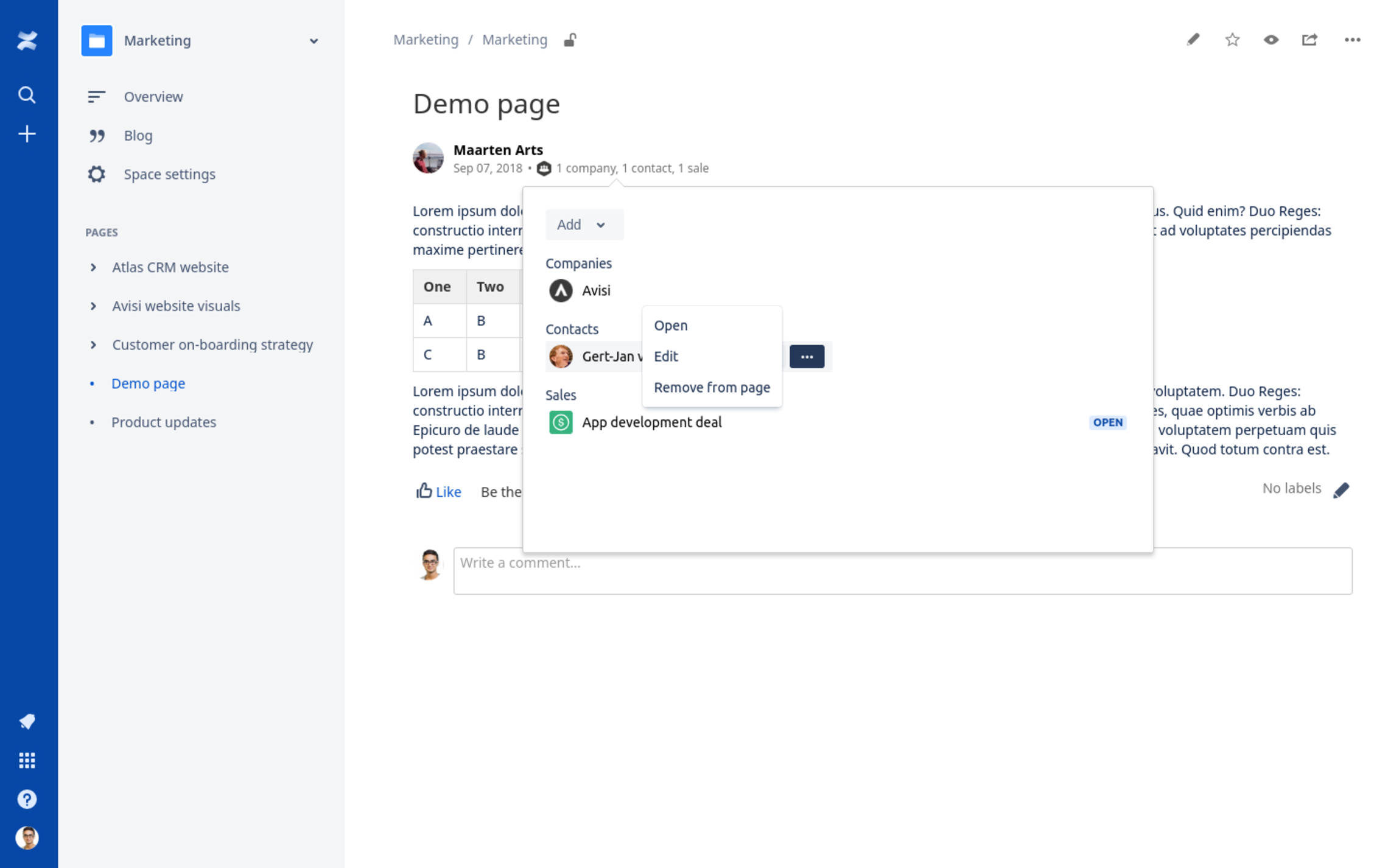Click the Avisi company logo icon
This screenshot has height=868, width=1388.
561,290
